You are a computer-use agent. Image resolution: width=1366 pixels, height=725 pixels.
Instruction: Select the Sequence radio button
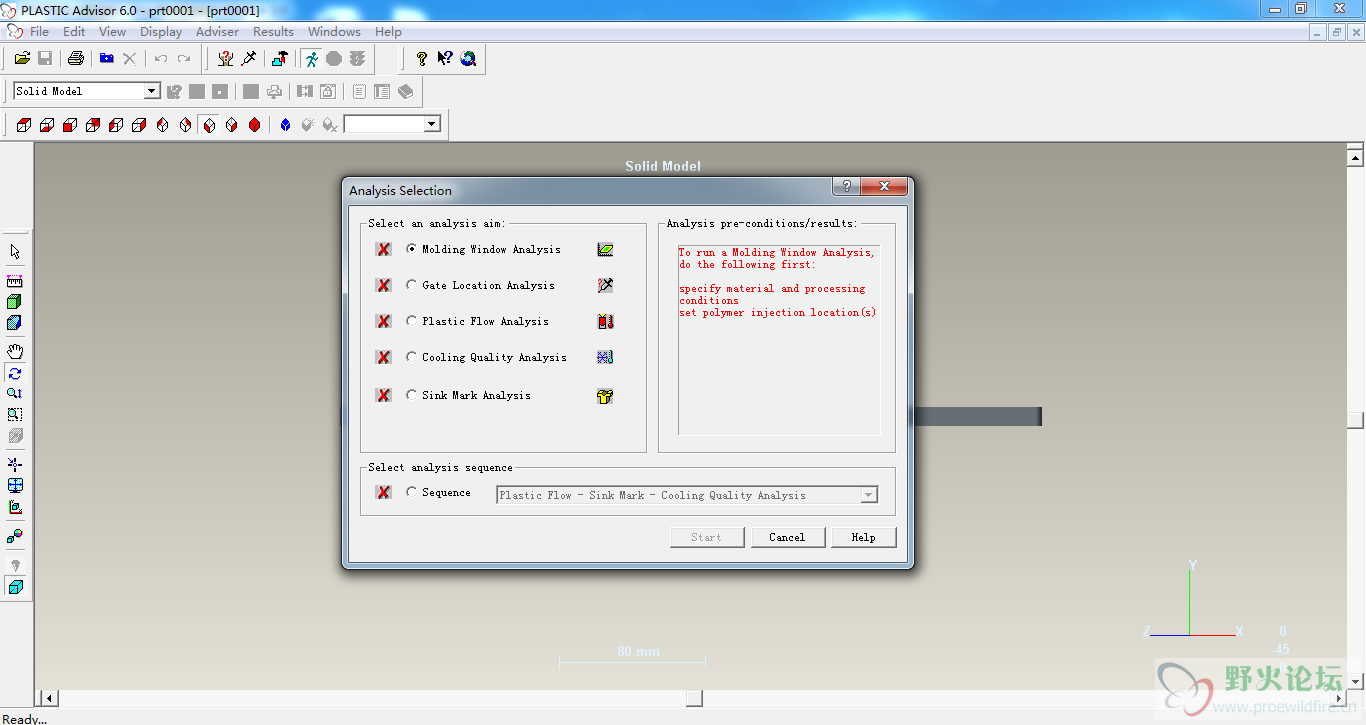[411, 492]
